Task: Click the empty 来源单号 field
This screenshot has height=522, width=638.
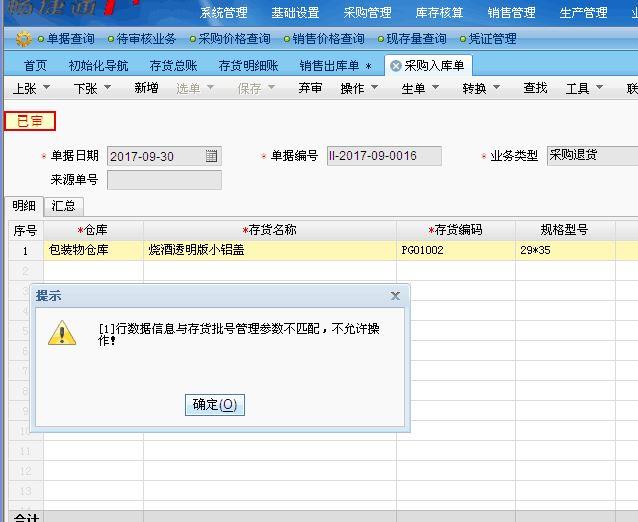Action: click(x=164, y=180)
